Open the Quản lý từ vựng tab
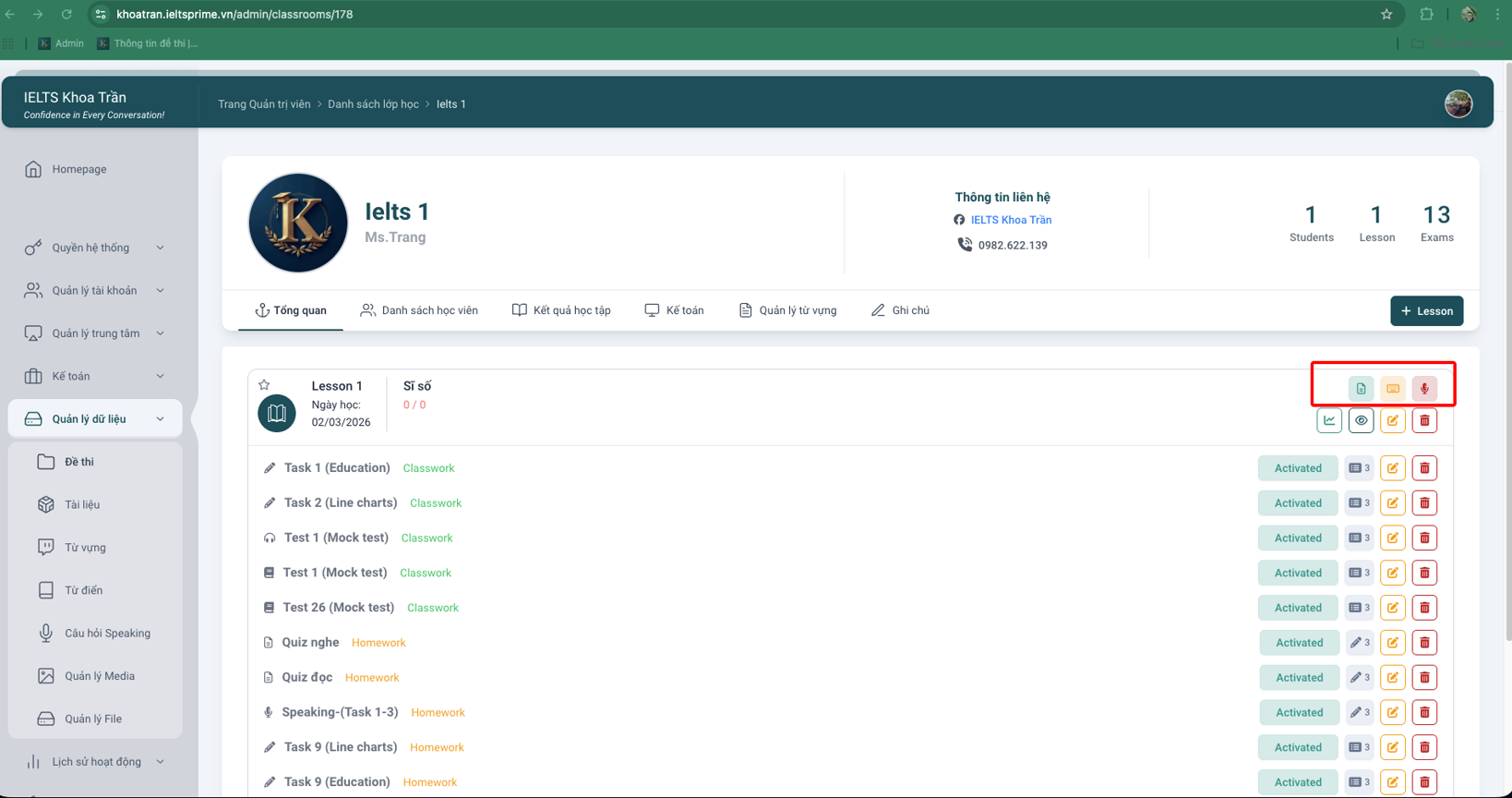 click(787, 310)
